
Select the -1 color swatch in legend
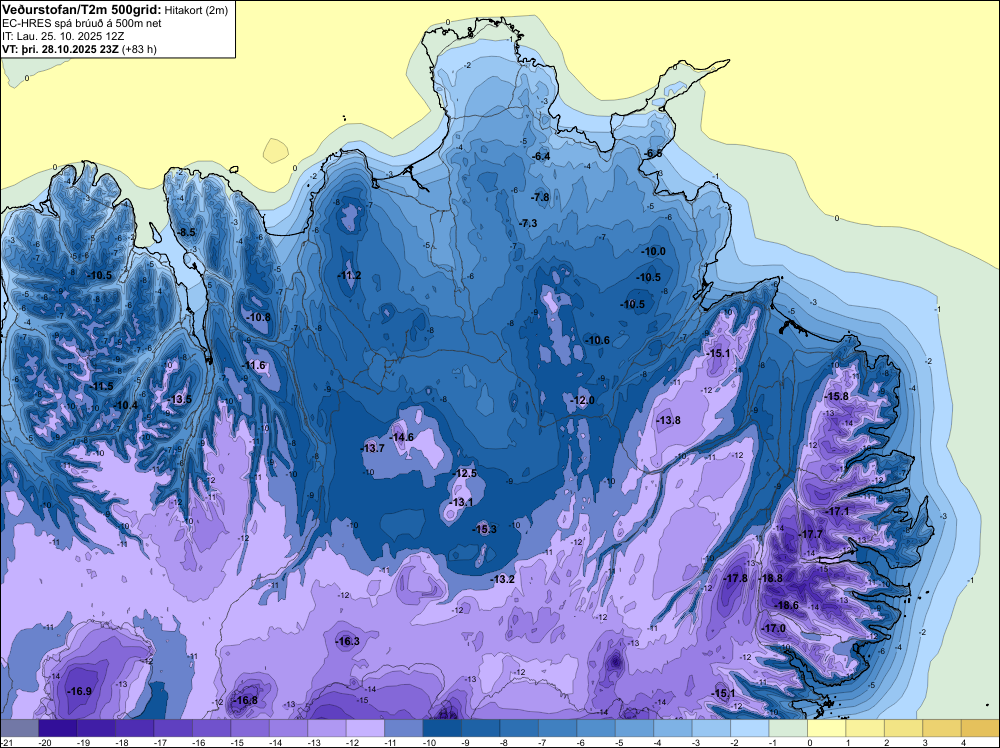(x=788, y=728)
